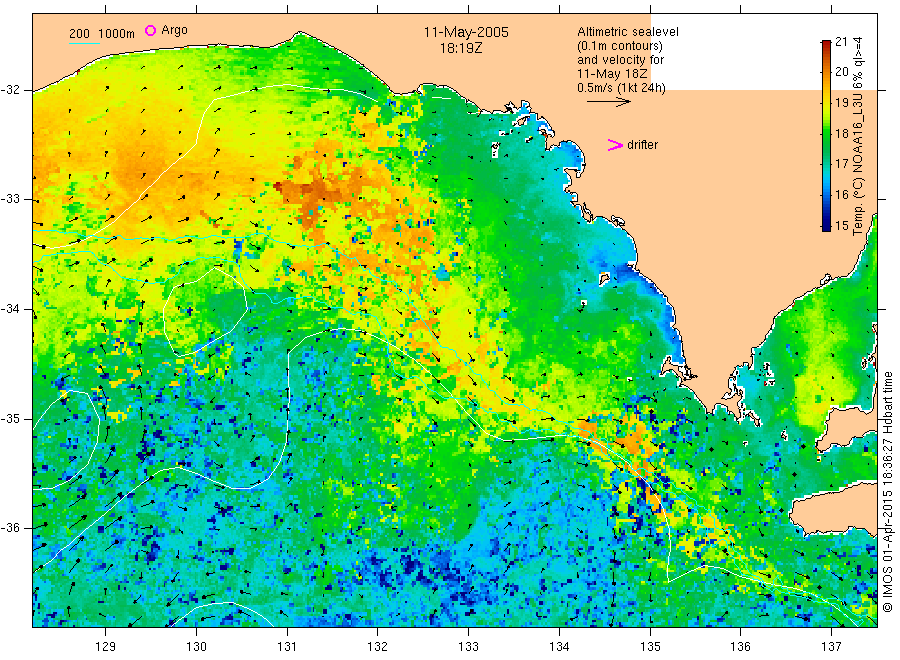Click the '200' depth legend text

coord(79,34)
